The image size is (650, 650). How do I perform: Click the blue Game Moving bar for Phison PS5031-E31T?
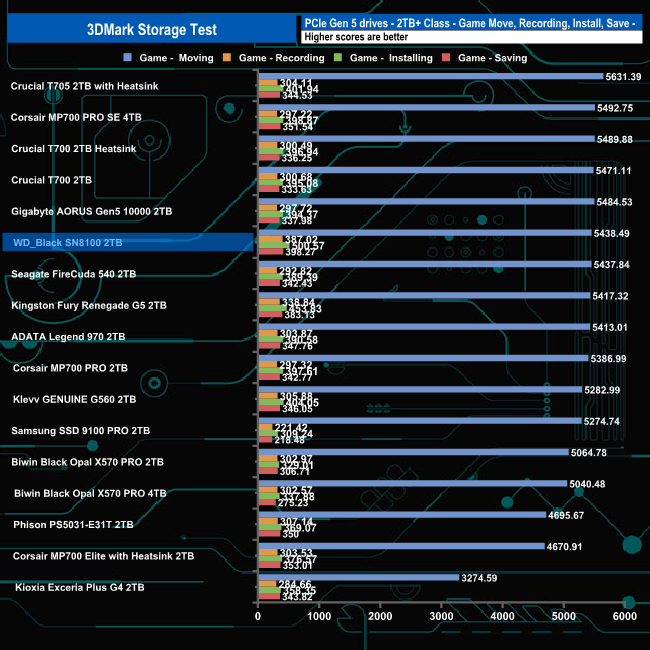tap(403, 515)
